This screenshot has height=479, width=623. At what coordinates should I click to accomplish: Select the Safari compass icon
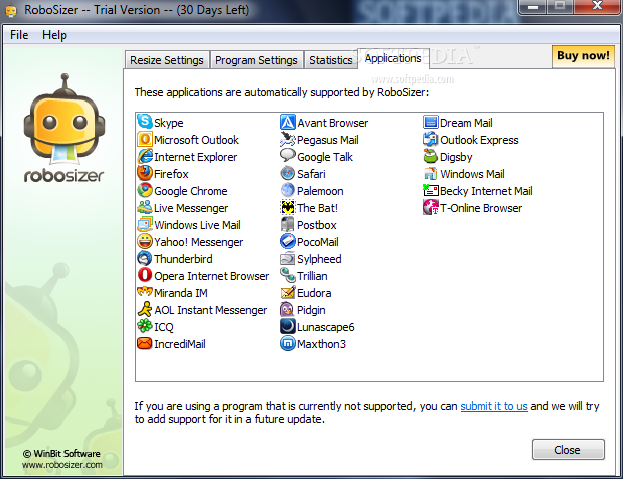click(x=288, y=173)
